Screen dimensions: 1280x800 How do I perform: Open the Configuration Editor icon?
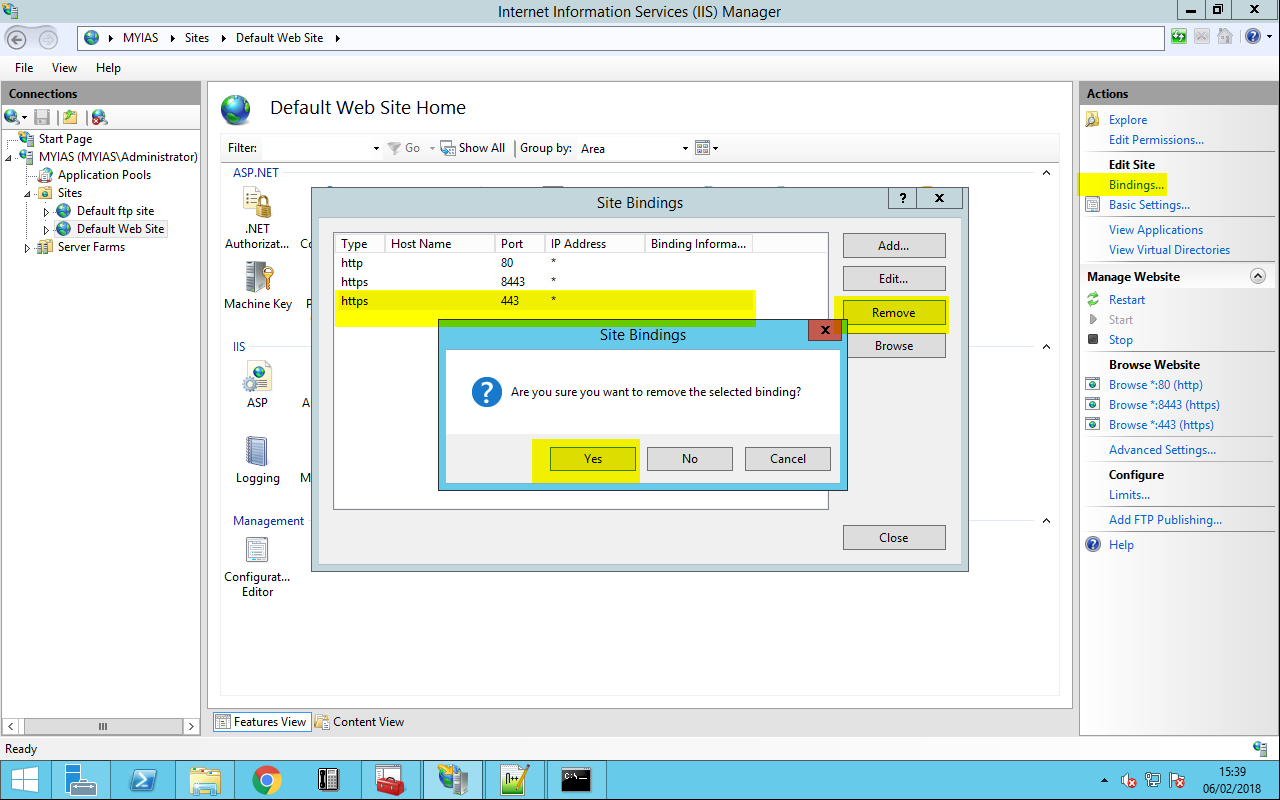pos(257,551)
